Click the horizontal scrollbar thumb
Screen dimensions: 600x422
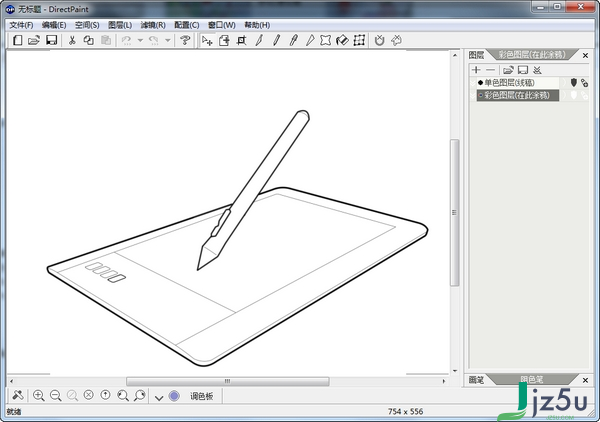(x=228, y=381)
